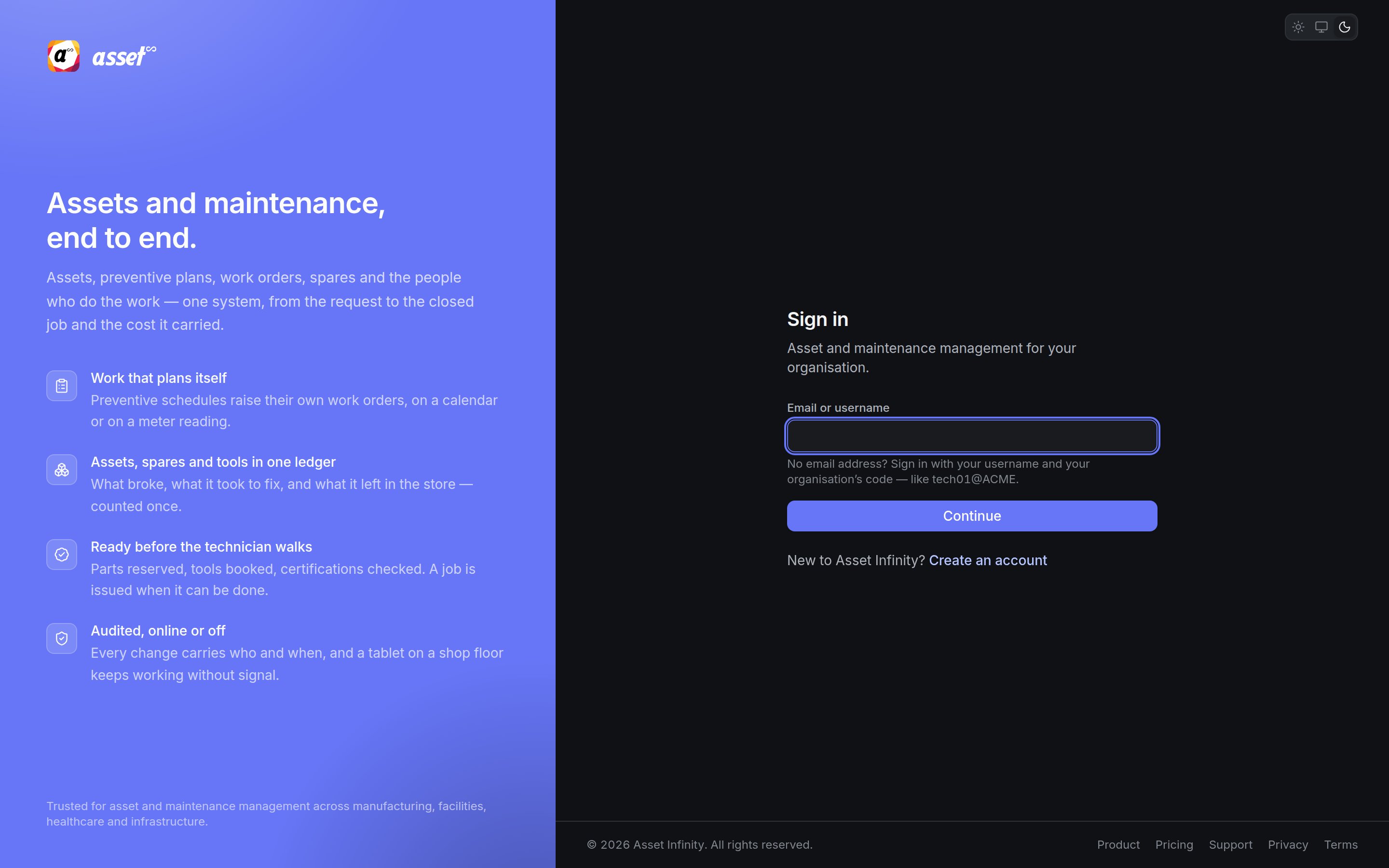The height and width of the screenshot is (868, 1389).
Task: Click 'Ready before the technician walks' heading
Action: point(202,547)
